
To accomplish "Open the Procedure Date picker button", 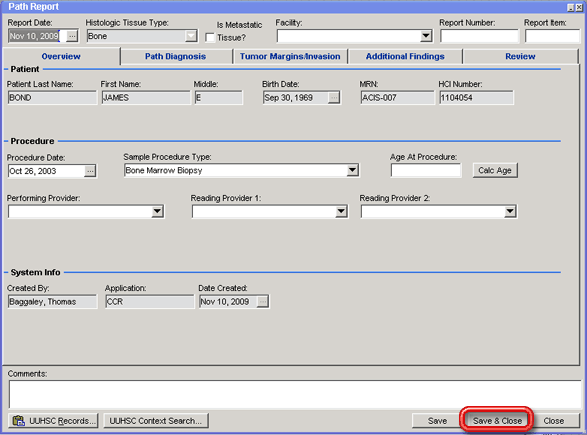I will 90,171.
